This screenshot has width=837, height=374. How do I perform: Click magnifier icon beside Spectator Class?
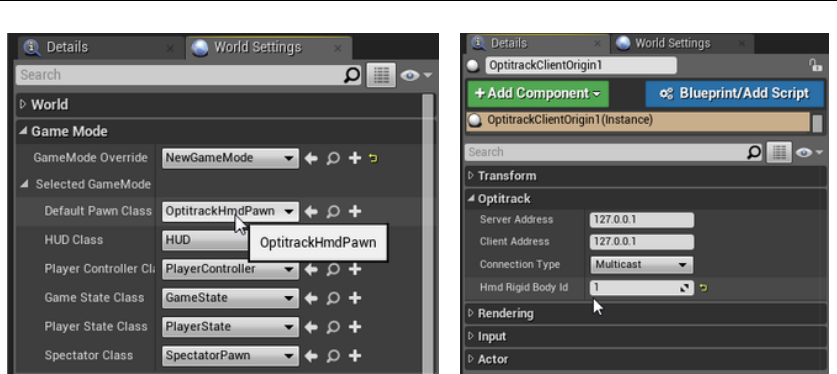(333, 356)
